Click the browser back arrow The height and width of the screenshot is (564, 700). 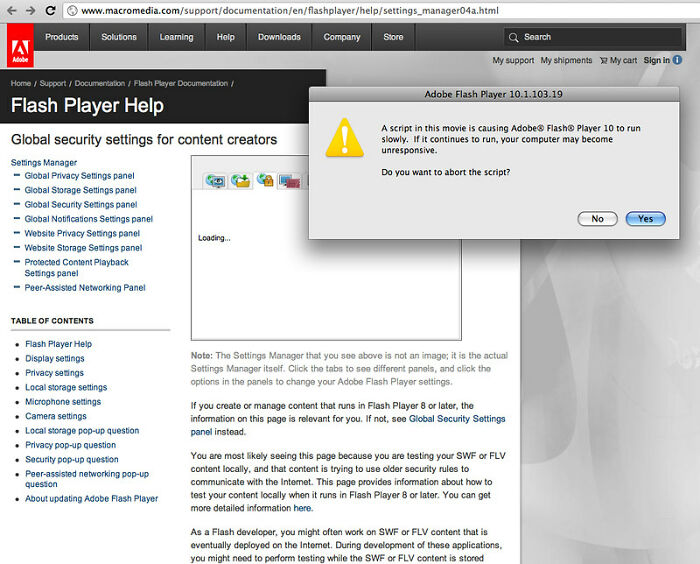9,10
